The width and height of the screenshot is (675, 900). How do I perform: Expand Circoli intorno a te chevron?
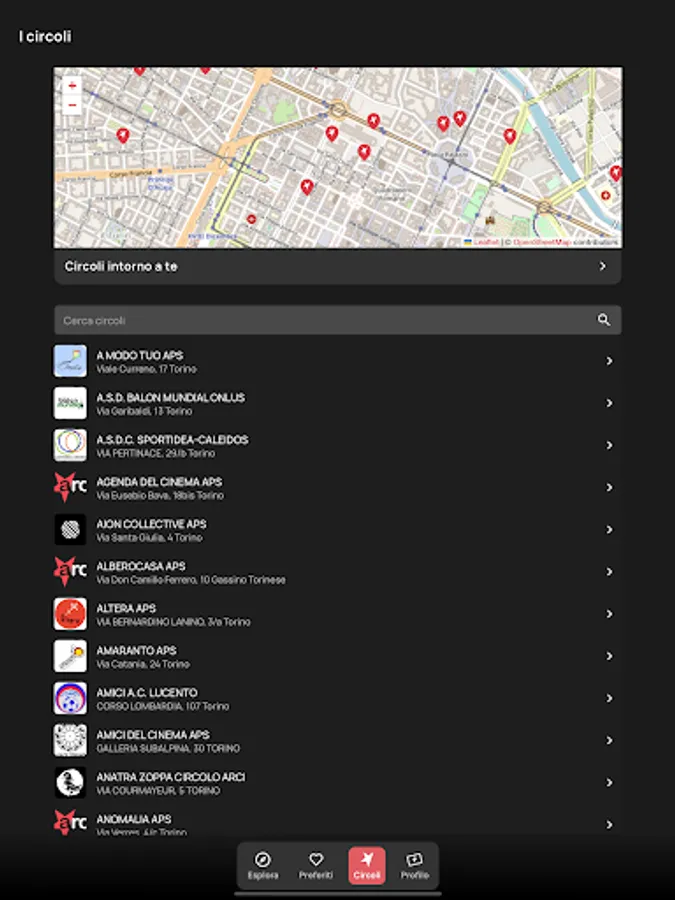602,266
